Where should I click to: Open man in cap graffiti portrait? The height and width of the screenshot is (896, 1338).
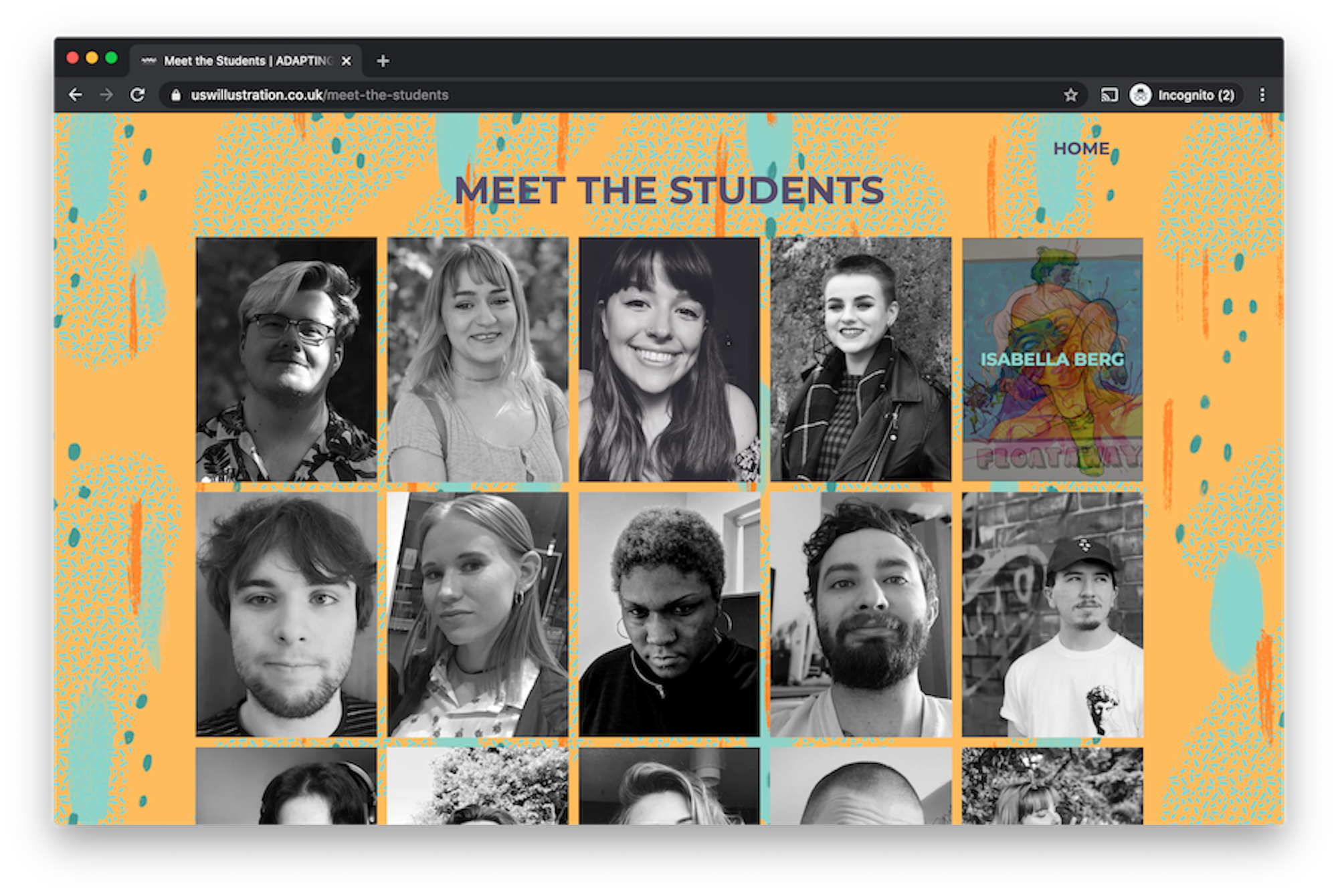(x=1052, y=614)
